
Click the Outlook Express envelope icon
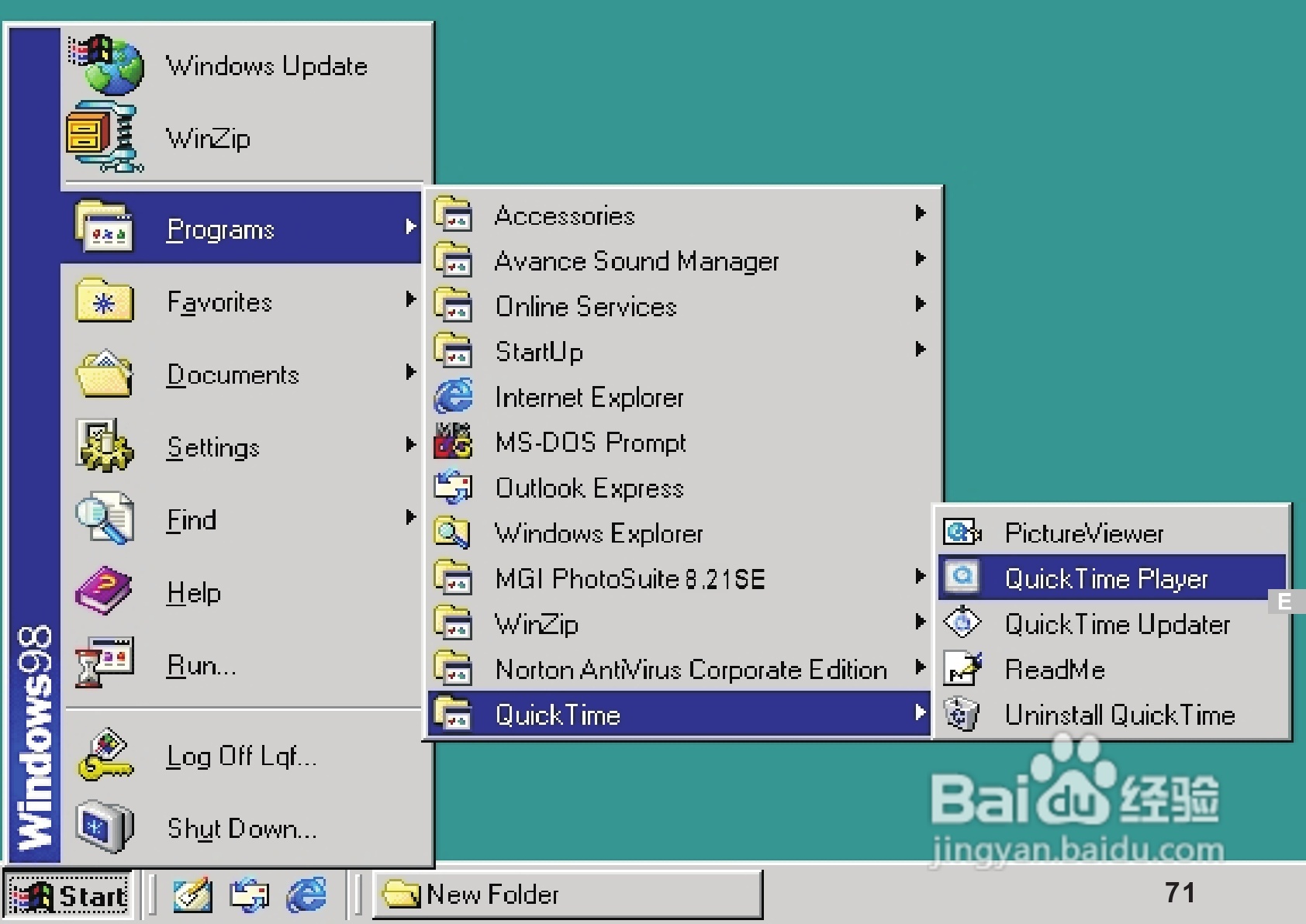[x=454, y=488]
